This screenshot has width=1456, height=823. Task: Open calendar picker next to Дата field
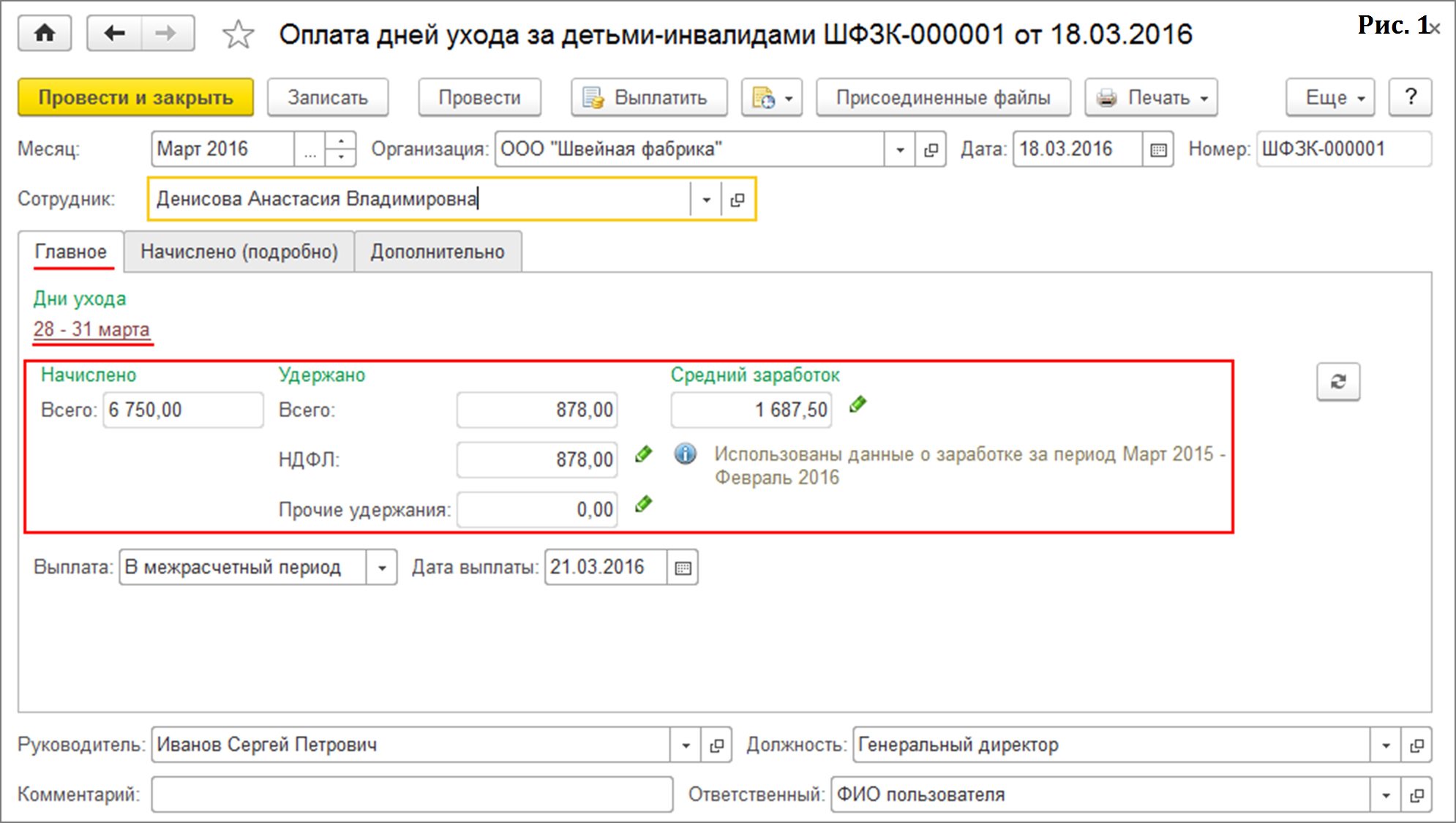[x=1158, y=149]
